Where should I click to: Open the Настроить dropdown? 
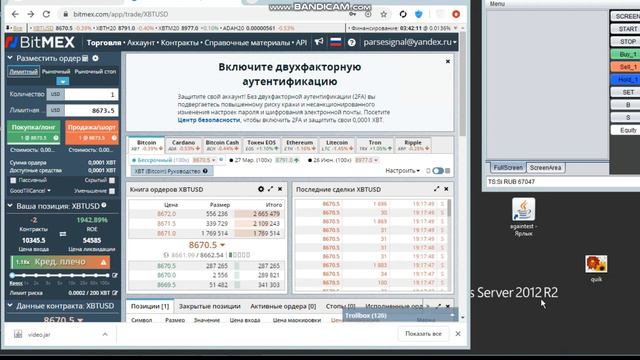(x=402, y=171)
